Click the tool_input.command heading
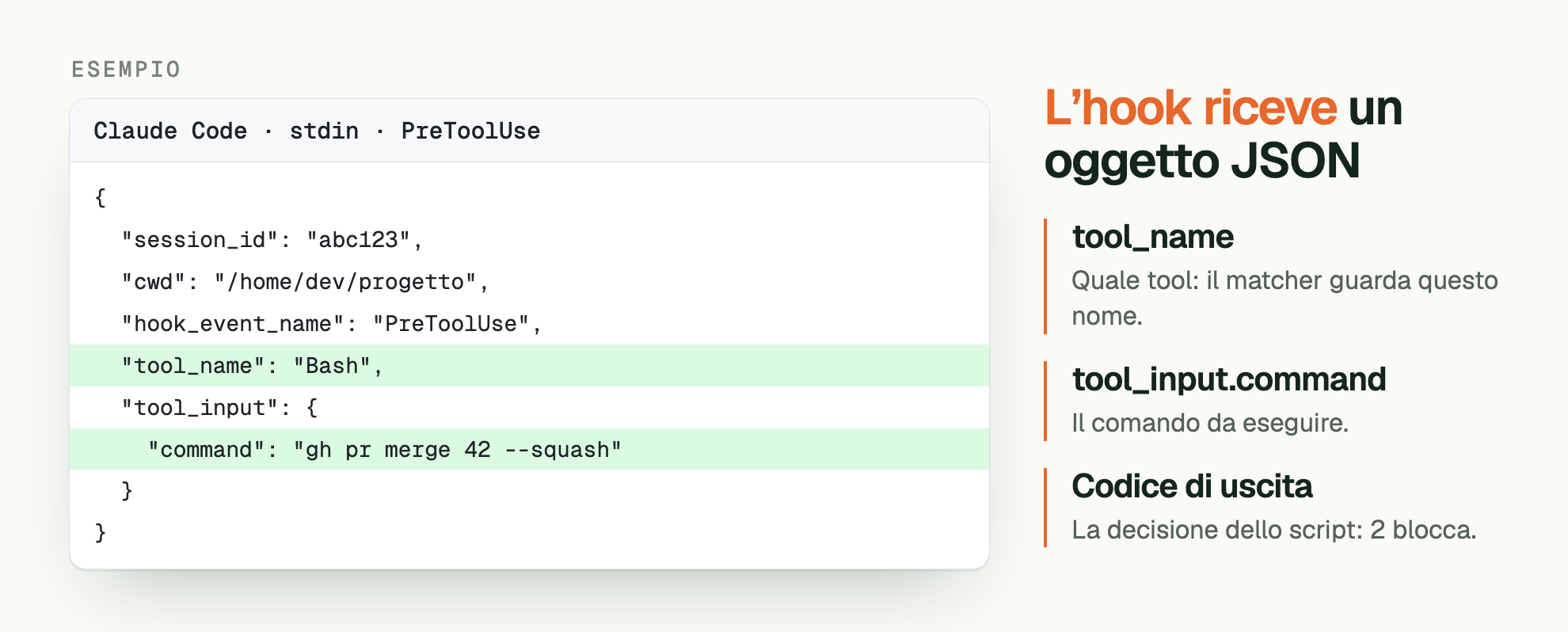 point(1228,379)
